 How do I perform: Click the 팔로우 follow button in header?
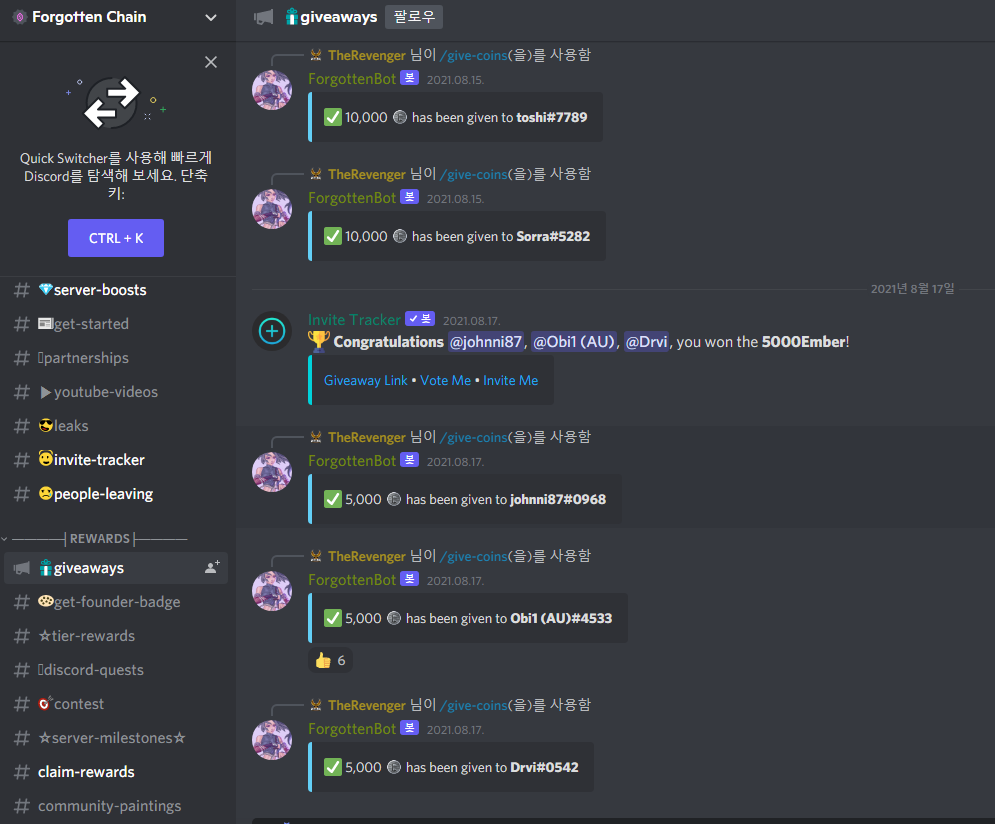click(x=414, y=17)
